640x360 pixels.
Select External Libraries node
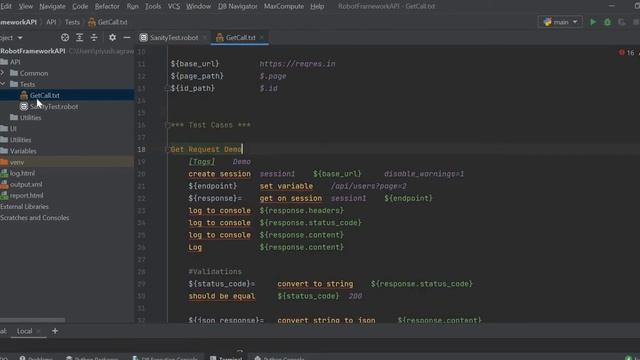(24, 207)
